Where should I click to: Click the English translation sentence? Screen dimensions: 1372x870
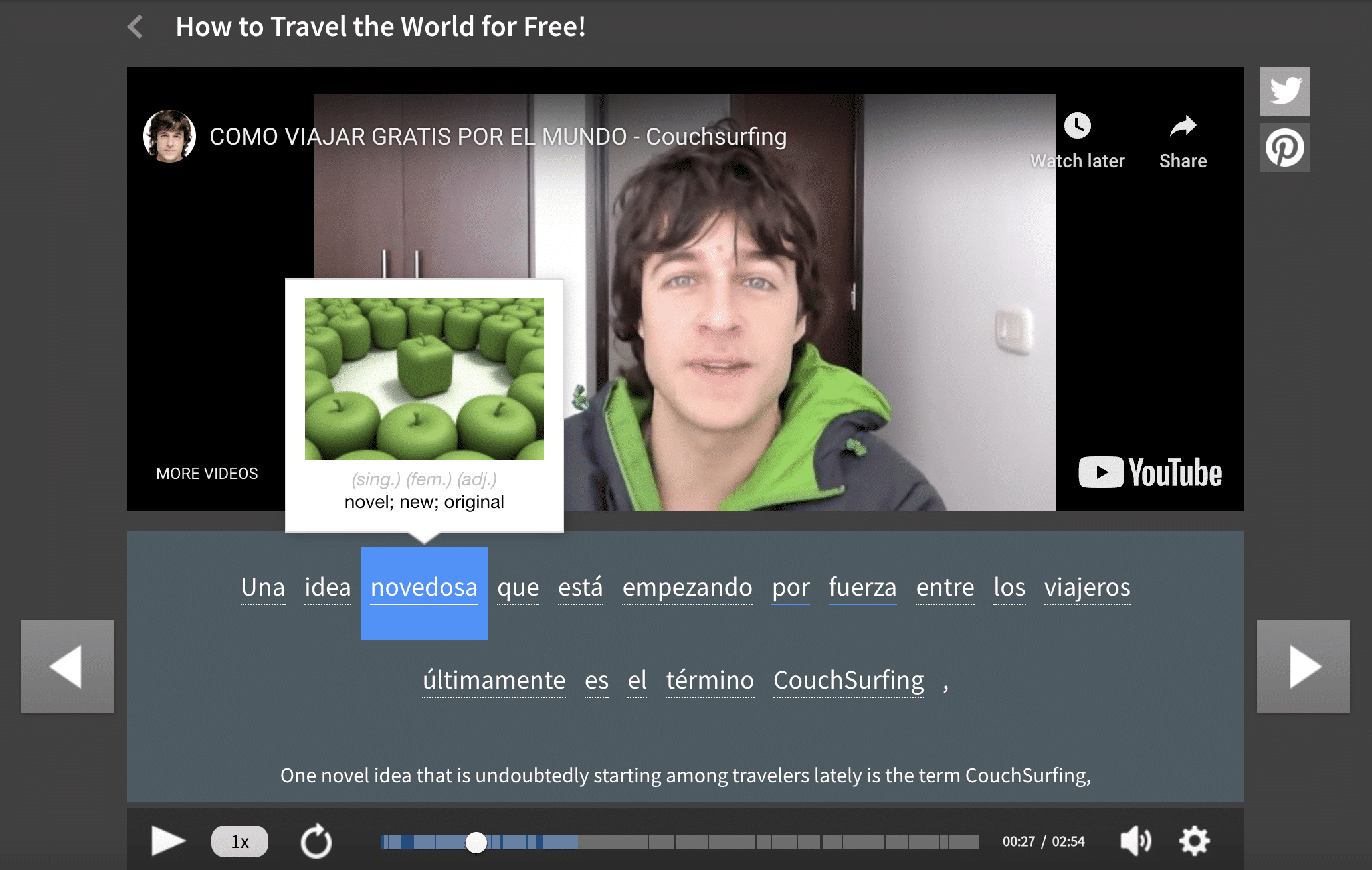click(x=685, y=776)
